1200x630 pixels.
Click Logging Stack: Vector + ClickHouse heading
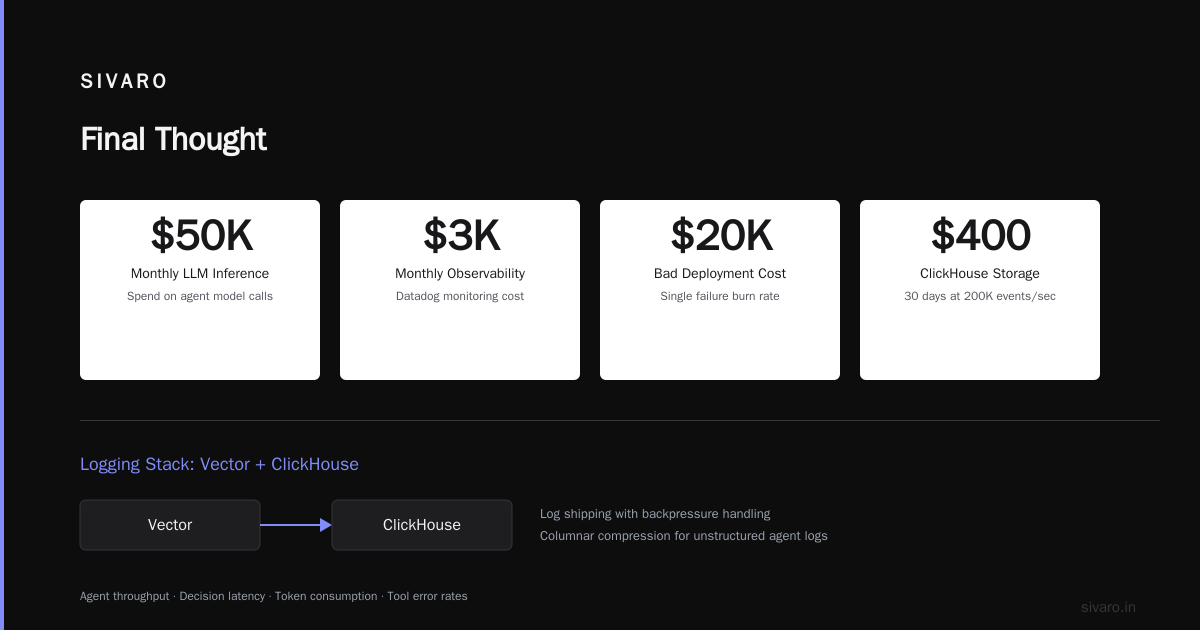click(x=219, y=464)
